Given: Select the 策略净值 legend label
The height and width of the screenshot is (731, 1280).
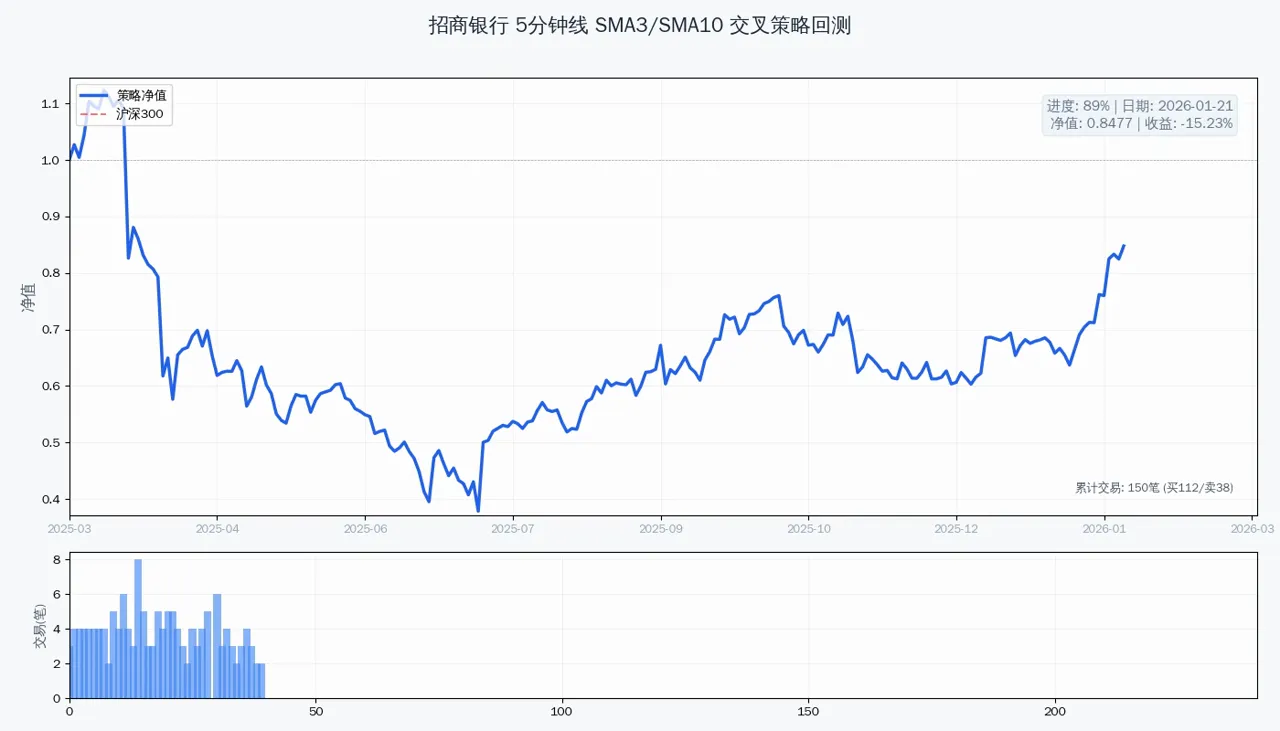Looking at the screenshot, I should click(142, 96).
